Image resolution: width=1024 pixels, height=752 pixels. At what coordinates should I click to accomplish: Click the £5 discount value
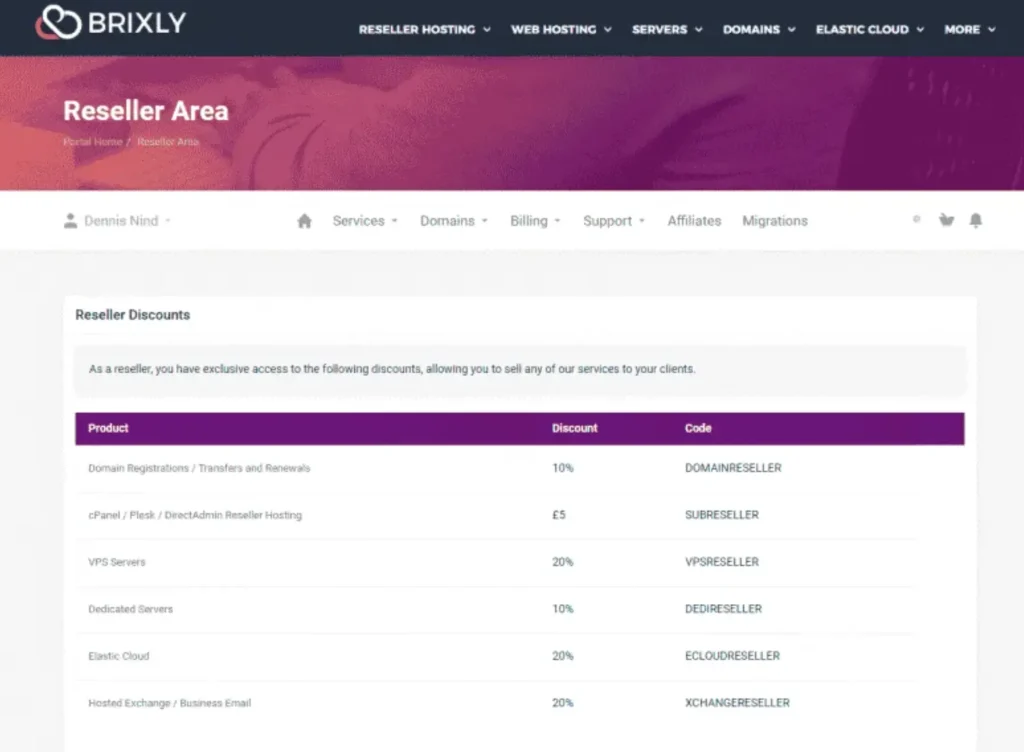tap(558, 515)
